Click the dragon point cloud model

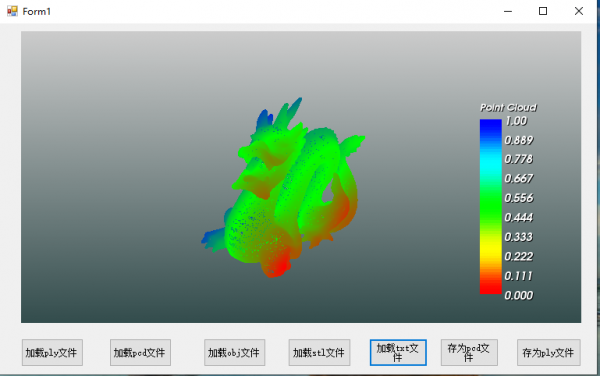point(283,187)
